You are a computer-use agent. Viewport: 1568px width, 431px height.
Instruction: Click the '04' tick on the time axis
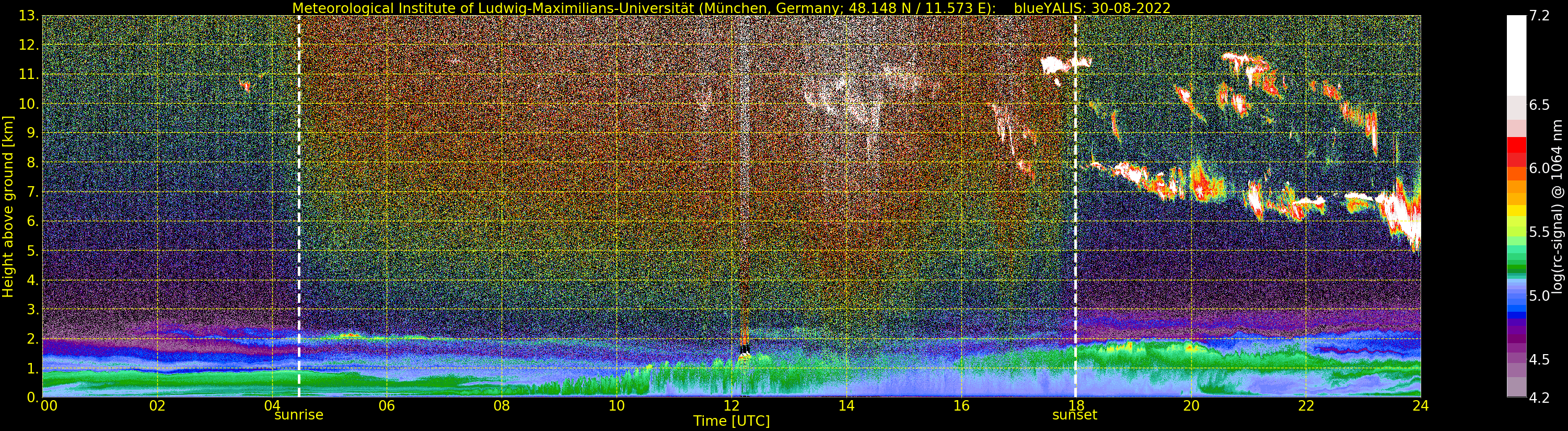pyautogui.click(x=272, y=405)
